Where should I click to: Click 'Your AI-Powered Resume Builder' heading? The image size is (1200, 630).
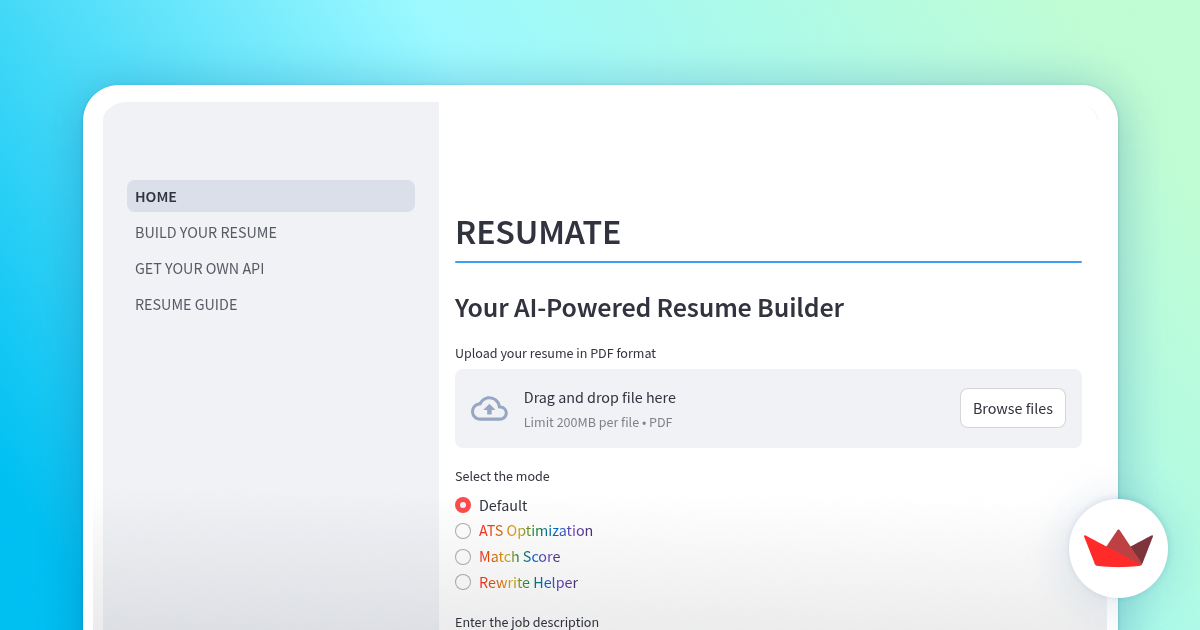tap(649, 307)
